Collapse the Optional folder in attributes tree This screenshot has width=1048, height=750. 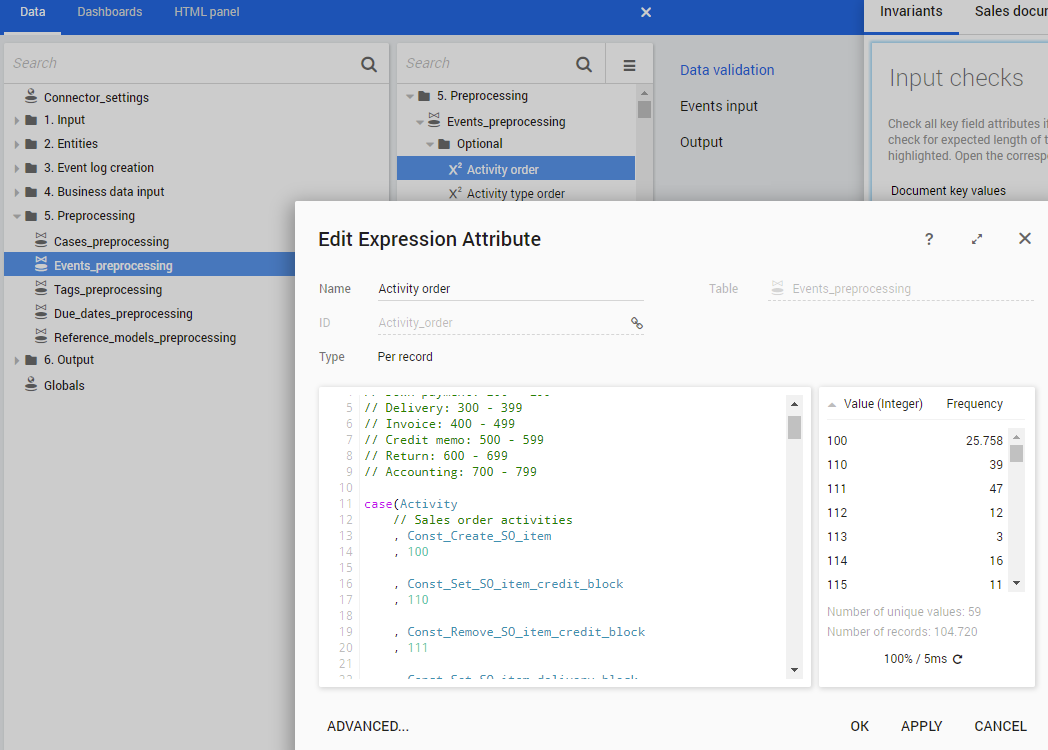429,144
